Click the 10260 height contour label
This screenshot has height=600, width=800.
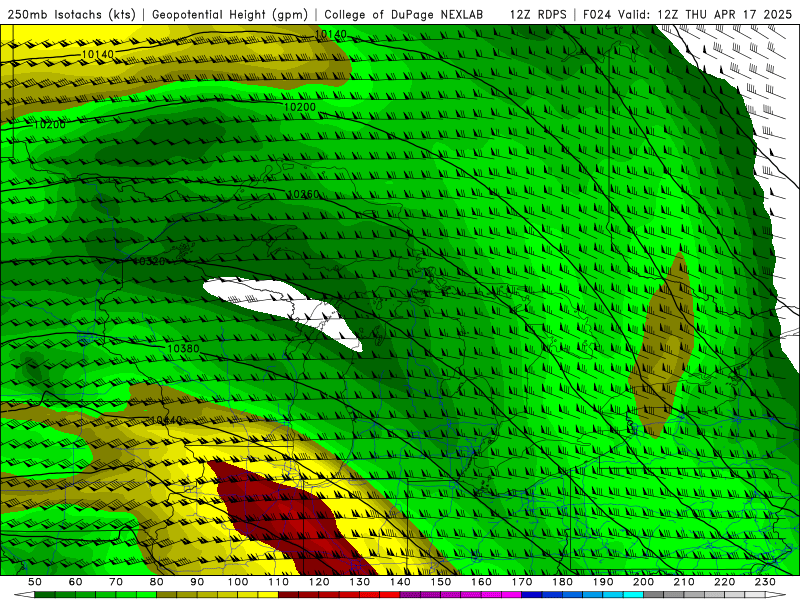point(303,194)
